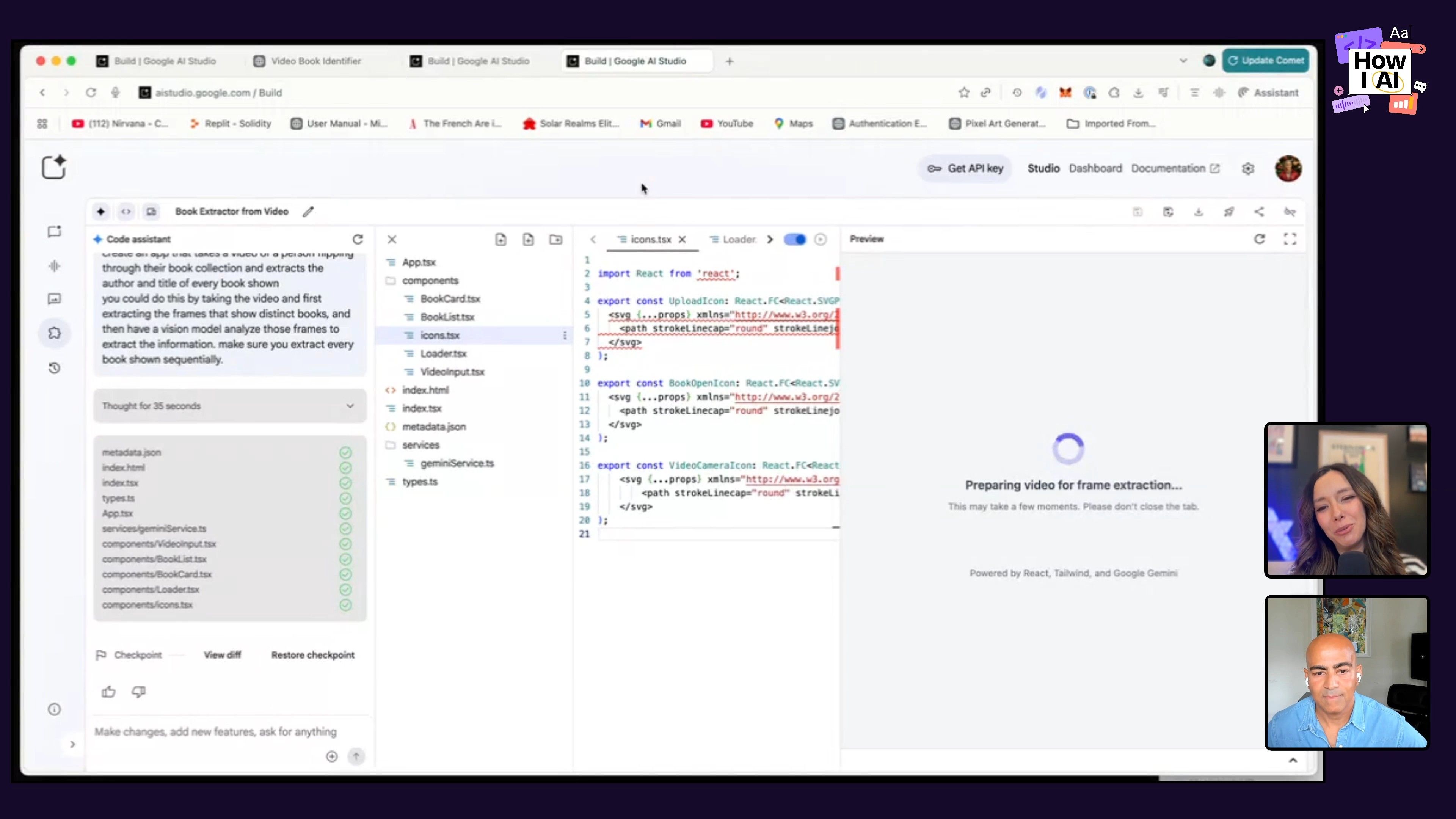1456x819 pixels.
Task: Open the History sidebar icon
Action: [54, 369]
